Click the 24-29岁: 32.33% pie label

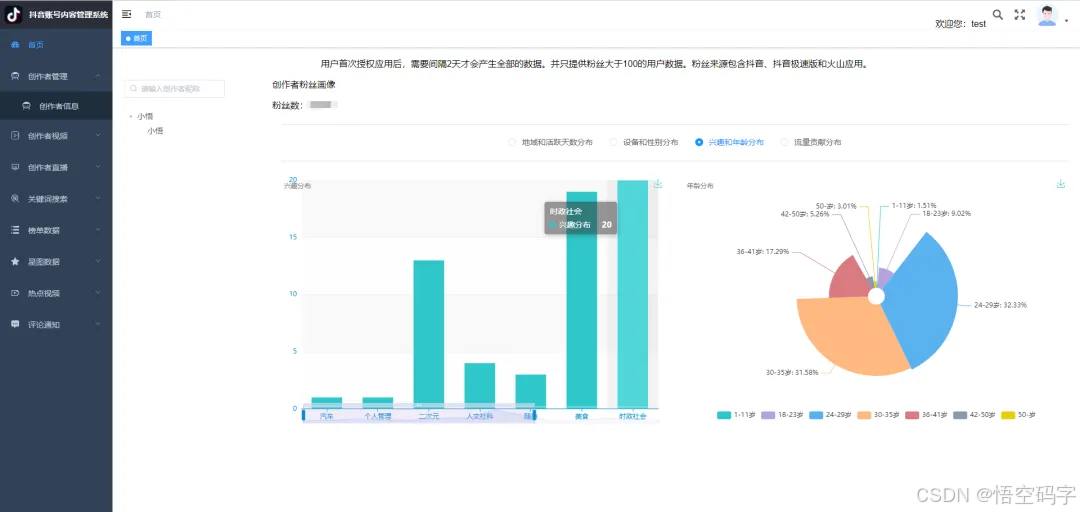coord(1000,305)
